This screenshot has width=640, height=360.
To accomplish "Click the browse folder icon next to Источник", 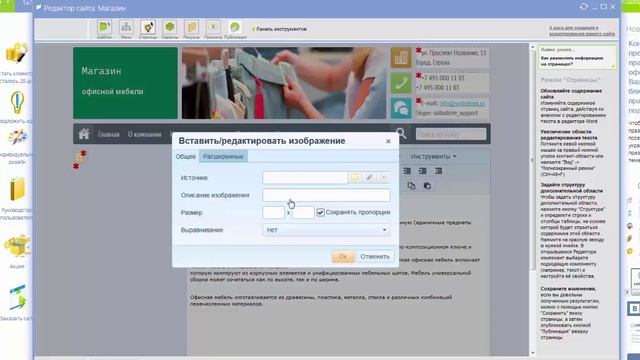I will point(355,178).
